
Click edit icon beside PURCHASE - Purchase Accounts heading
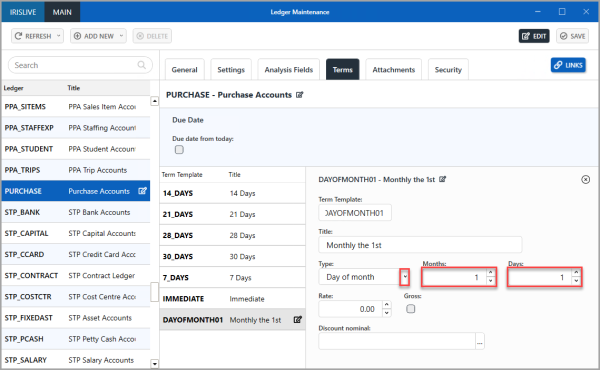click(x=300, y=95)
